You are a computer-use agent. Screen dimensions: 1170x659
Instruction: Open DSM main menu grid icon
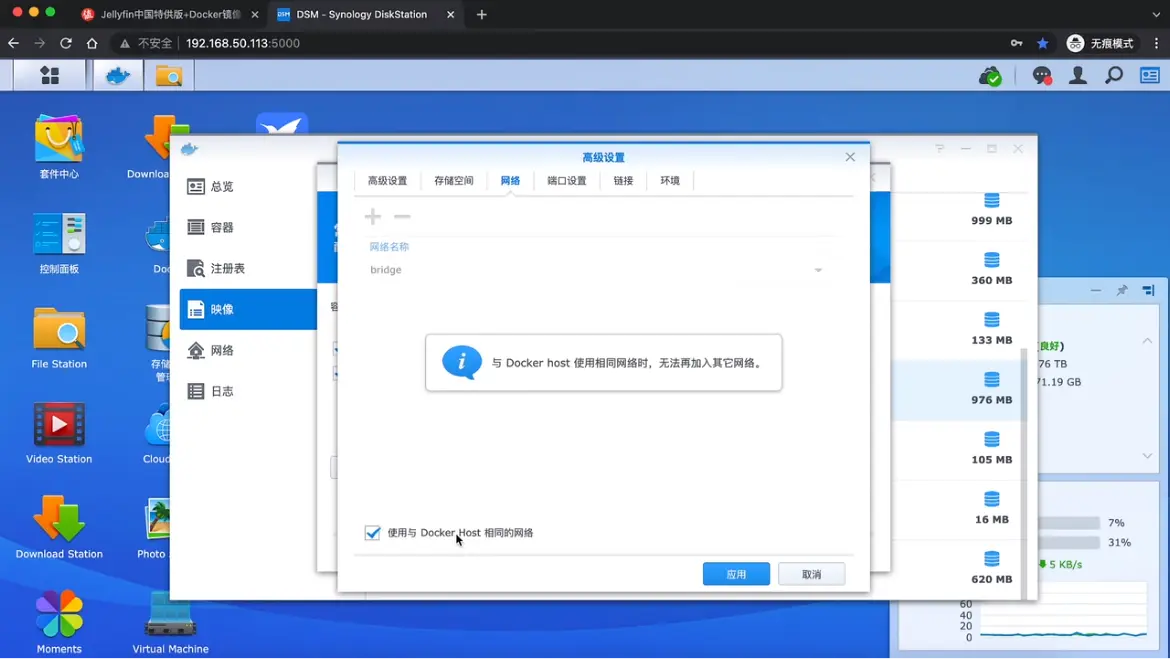[x=49, y=76]
